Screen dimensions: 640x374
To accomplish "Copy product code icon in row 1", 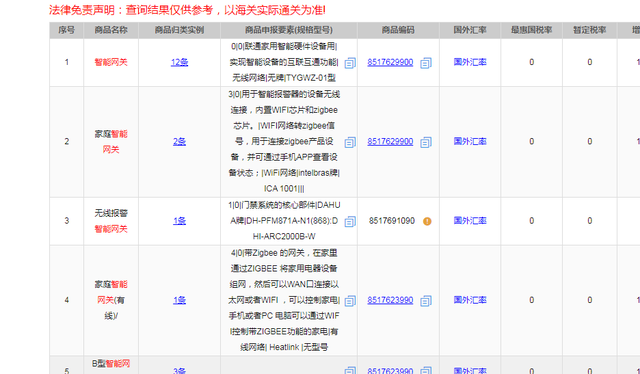I will 426,63.
